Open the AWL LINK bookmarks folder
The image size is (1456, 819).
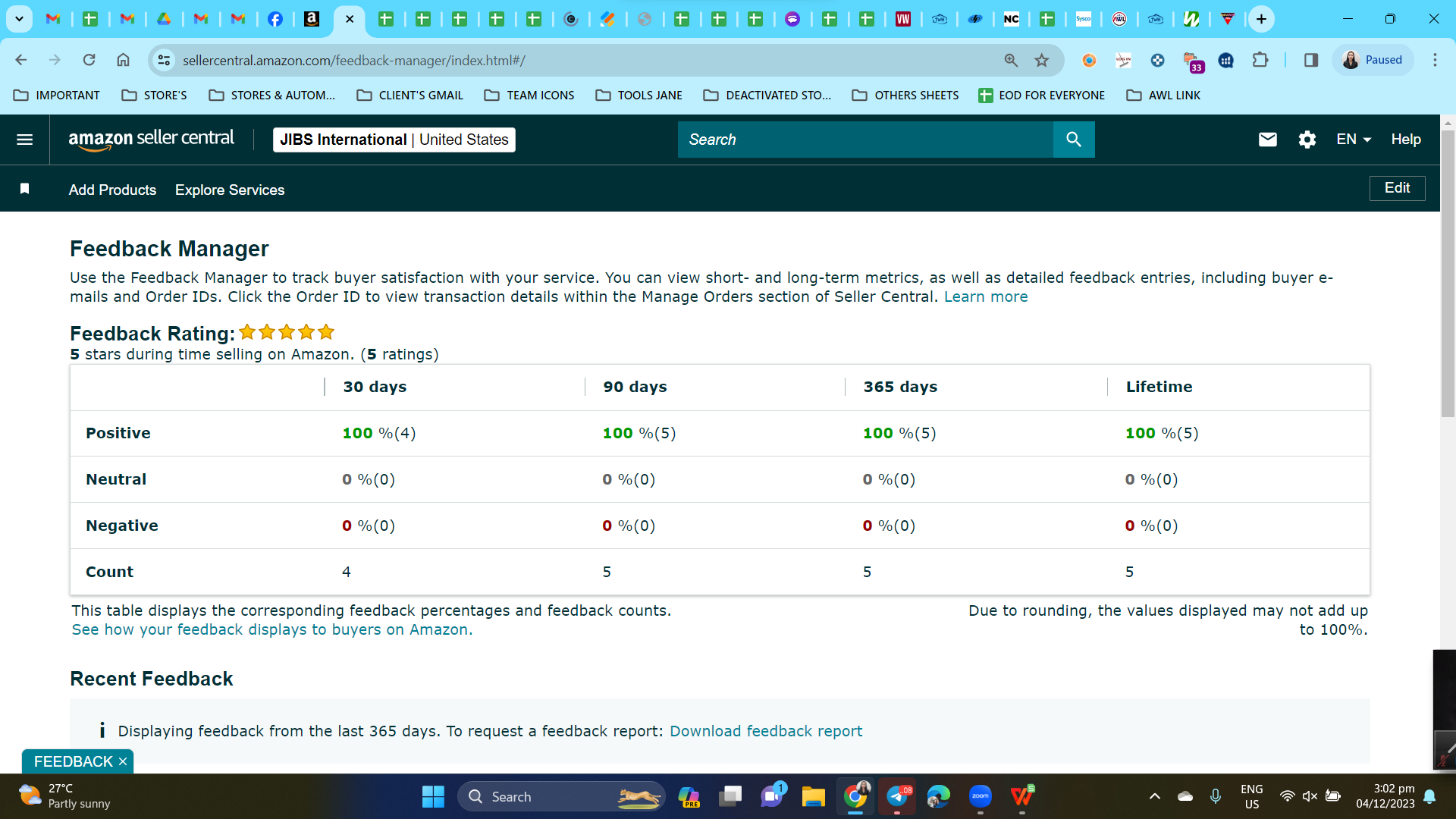[1163, 95]
